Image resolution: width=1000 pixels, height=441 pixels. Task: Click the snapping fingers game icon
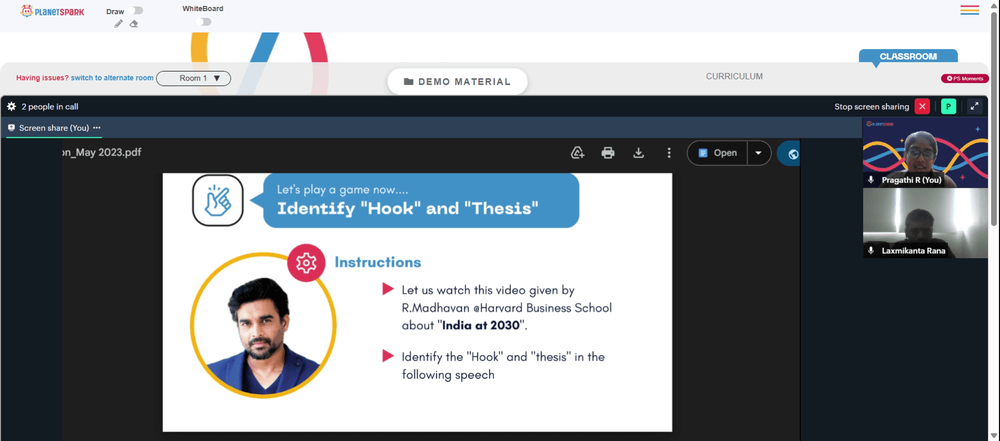217,200
